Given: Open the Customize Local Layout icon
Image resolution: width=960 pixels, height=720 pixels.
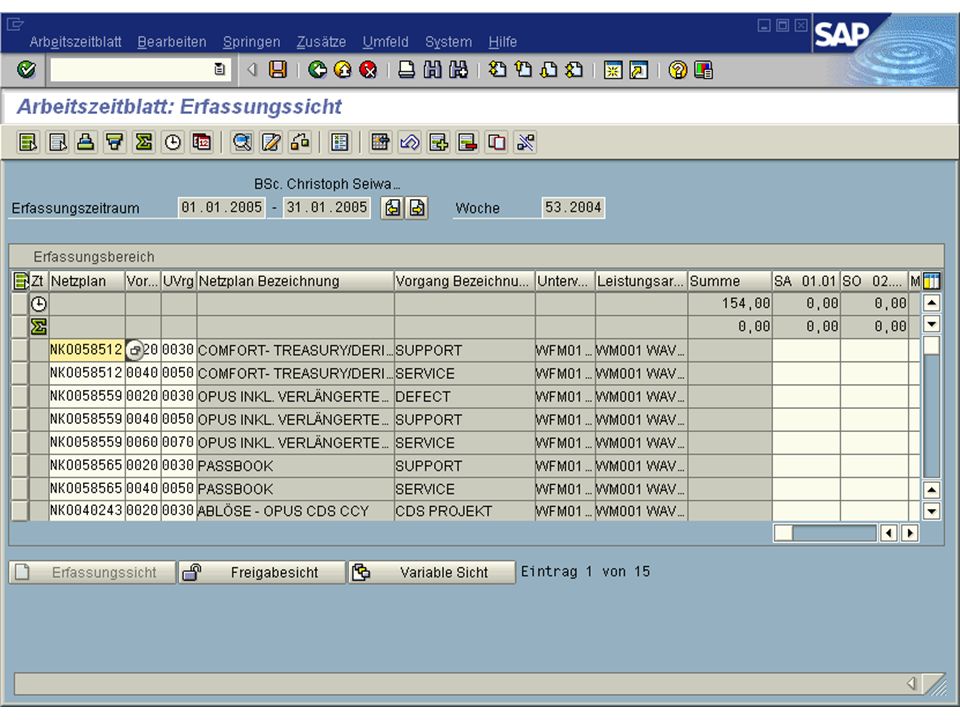Looking at the screenshot, I should pos(703,70).
